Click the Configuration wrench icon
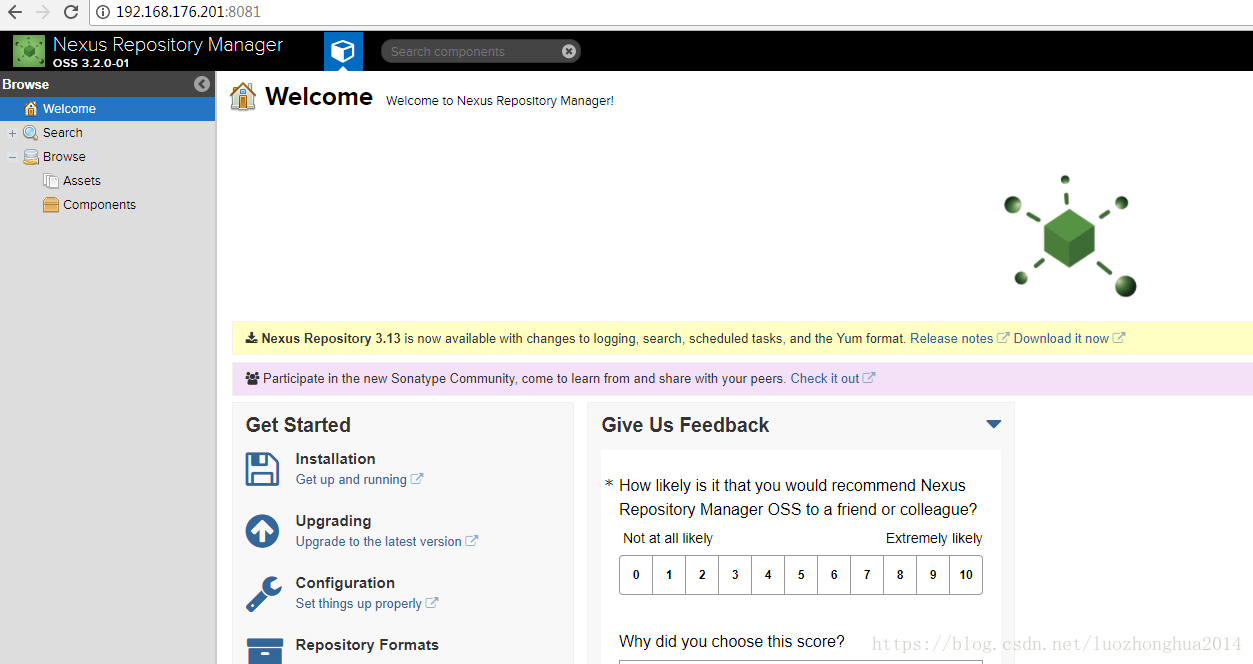Viewport: 1253px width, 664px height. click(x=262, y=593)
